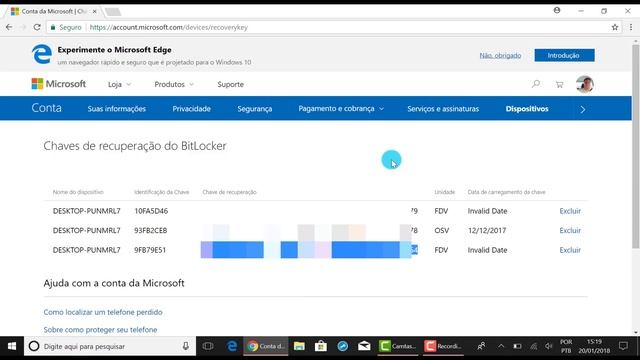640x360 pixels.
Task: Click the OSV unit cell
Action: 442,231
